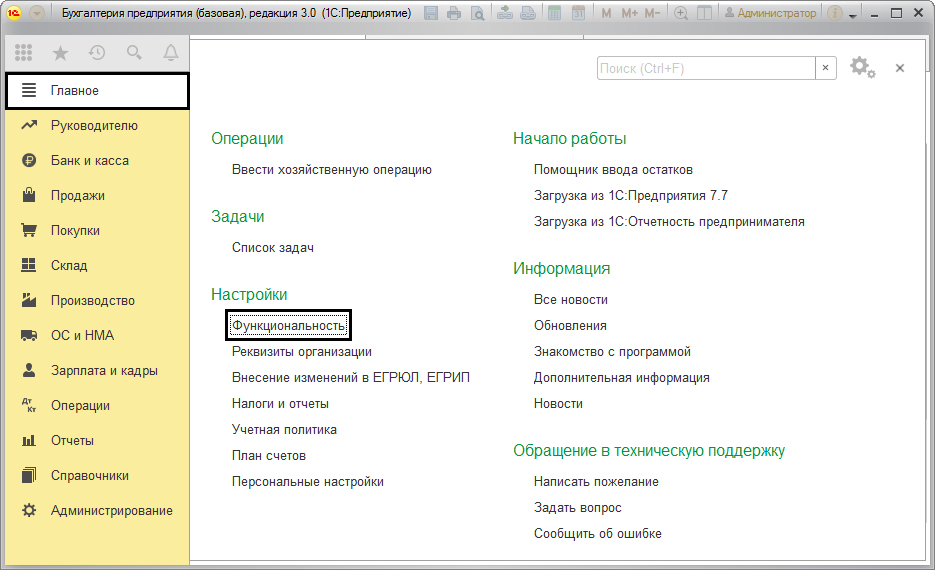Open Сообщить об ошибке

tap(597, 534)
